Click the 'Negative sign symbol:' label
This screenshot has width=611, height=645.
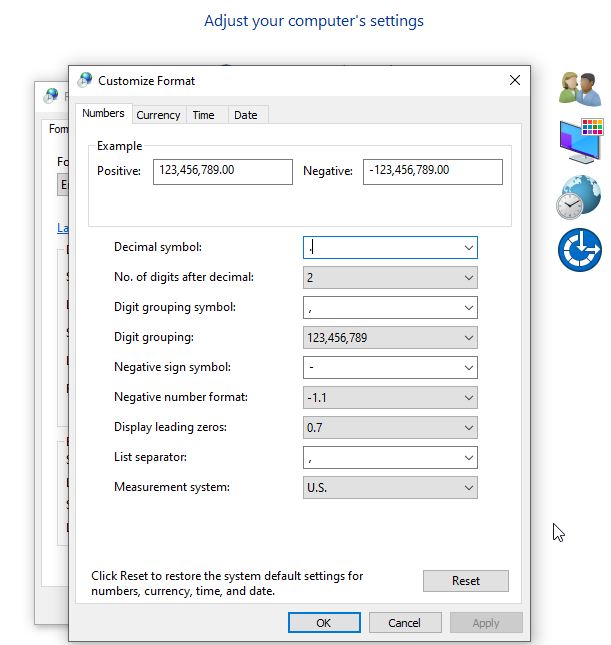172,367
